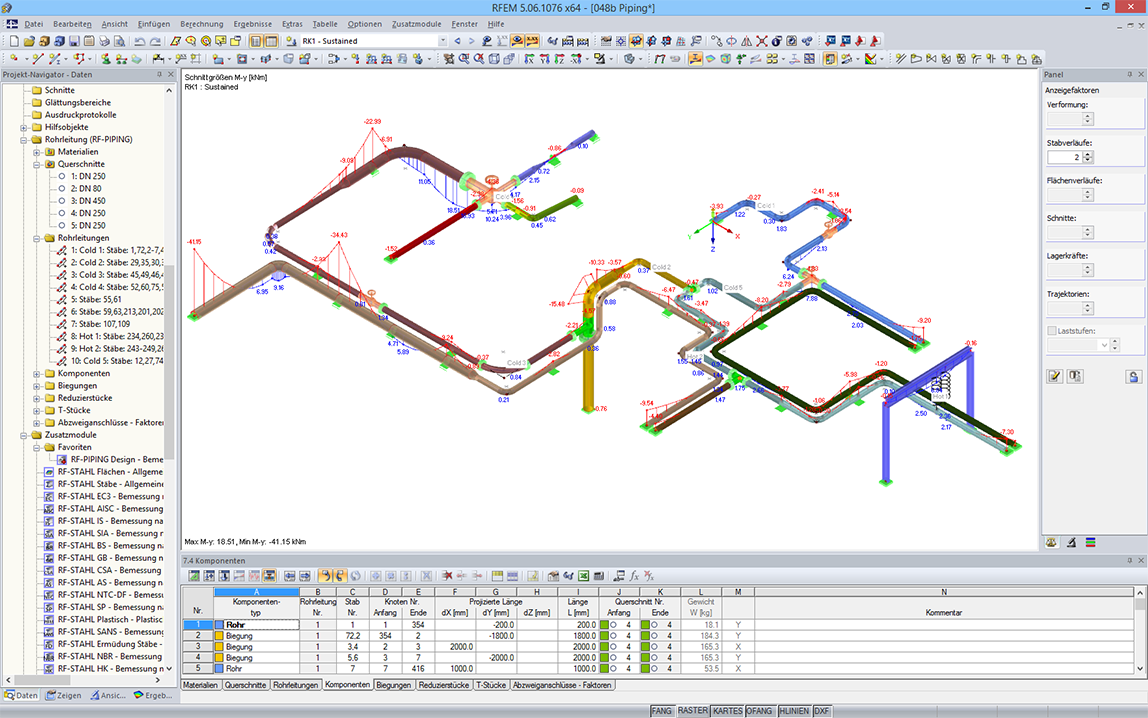Viewport: 1148px width, 718px height.
Task: Click the red X delete row icon
Action: 448,576
